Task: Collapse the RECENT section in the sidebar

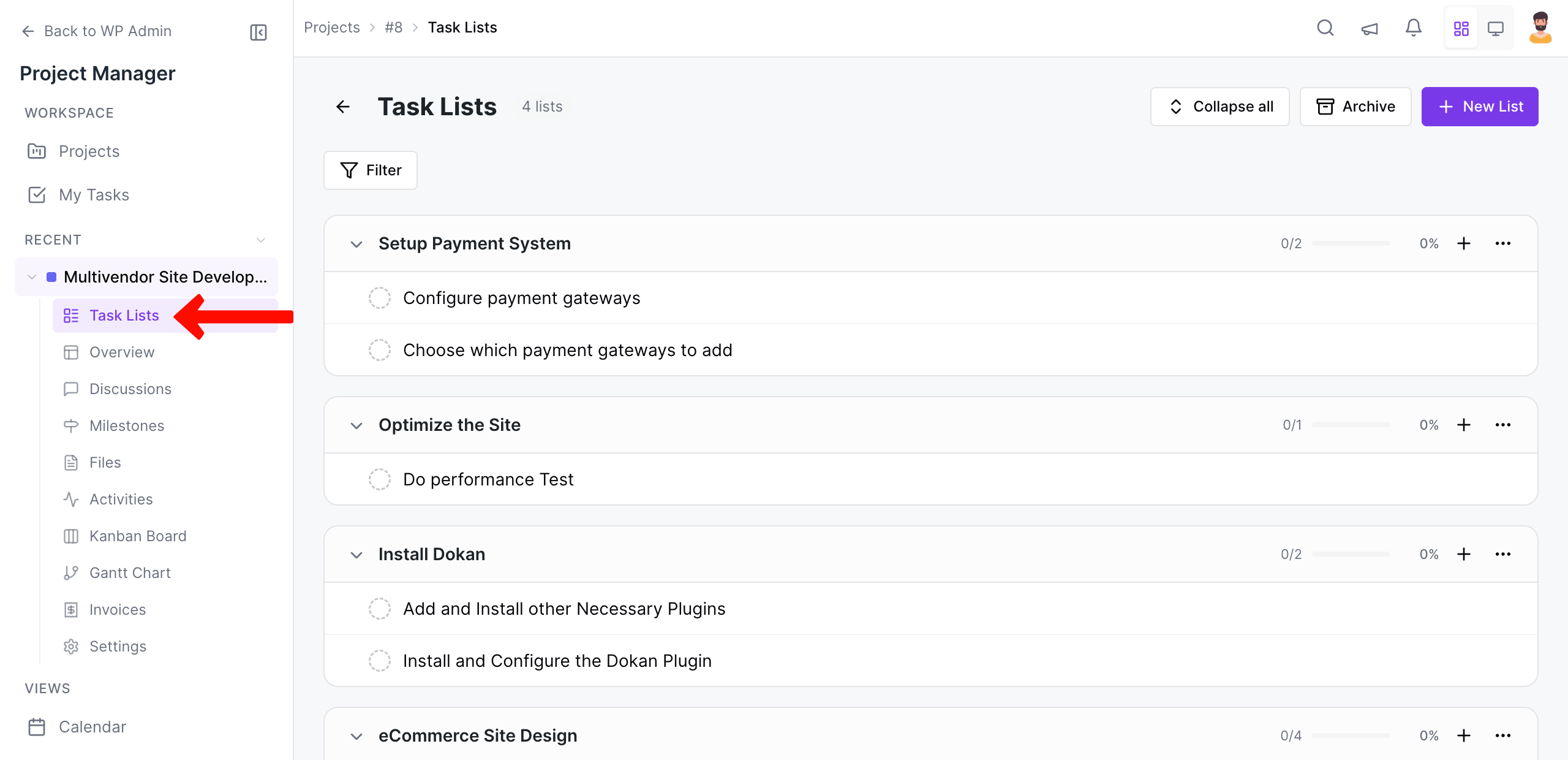Action: pos(261,240)
